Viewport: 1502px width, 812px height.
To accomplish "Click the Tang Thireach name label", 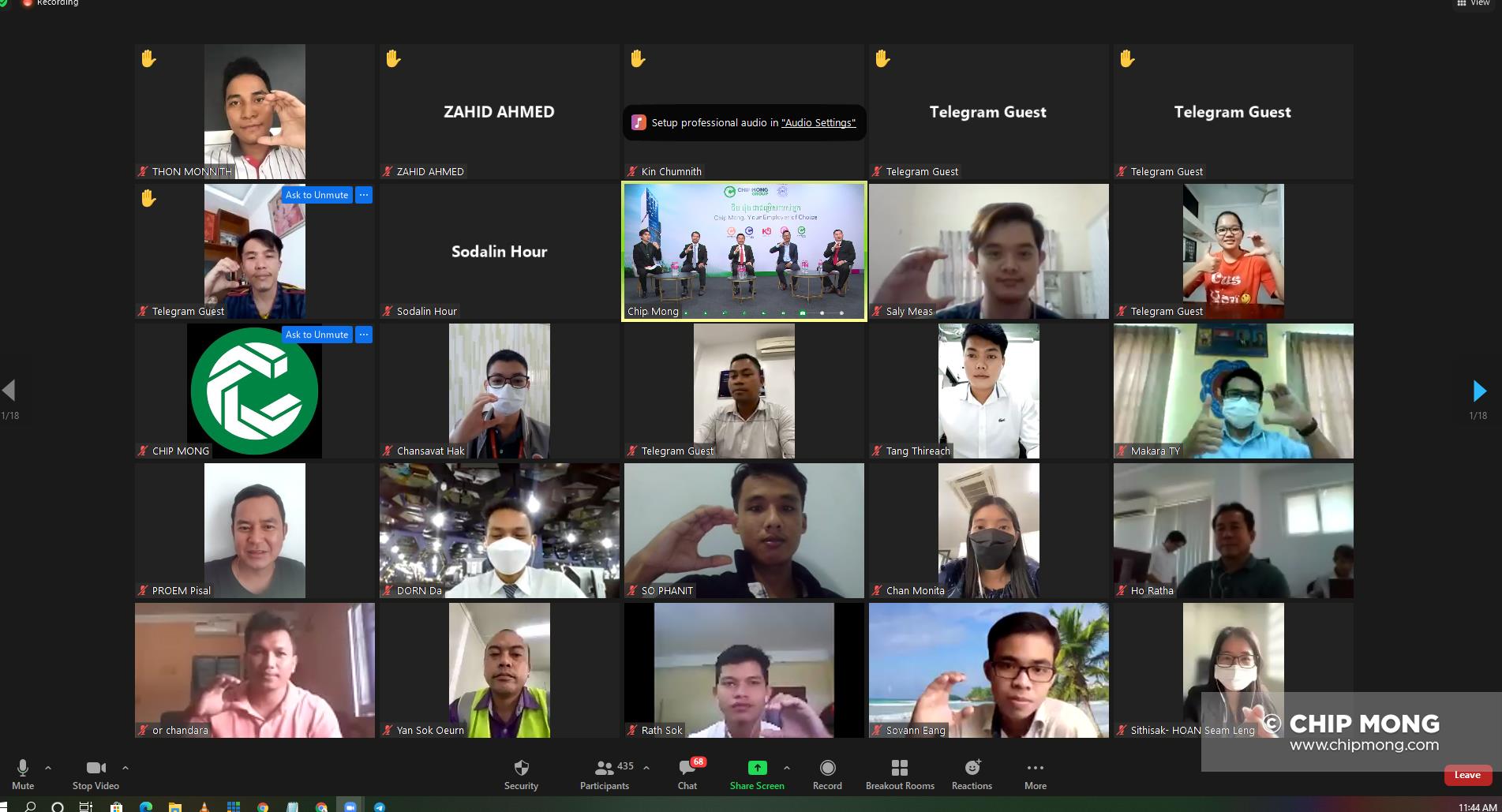I will [918, 451].
